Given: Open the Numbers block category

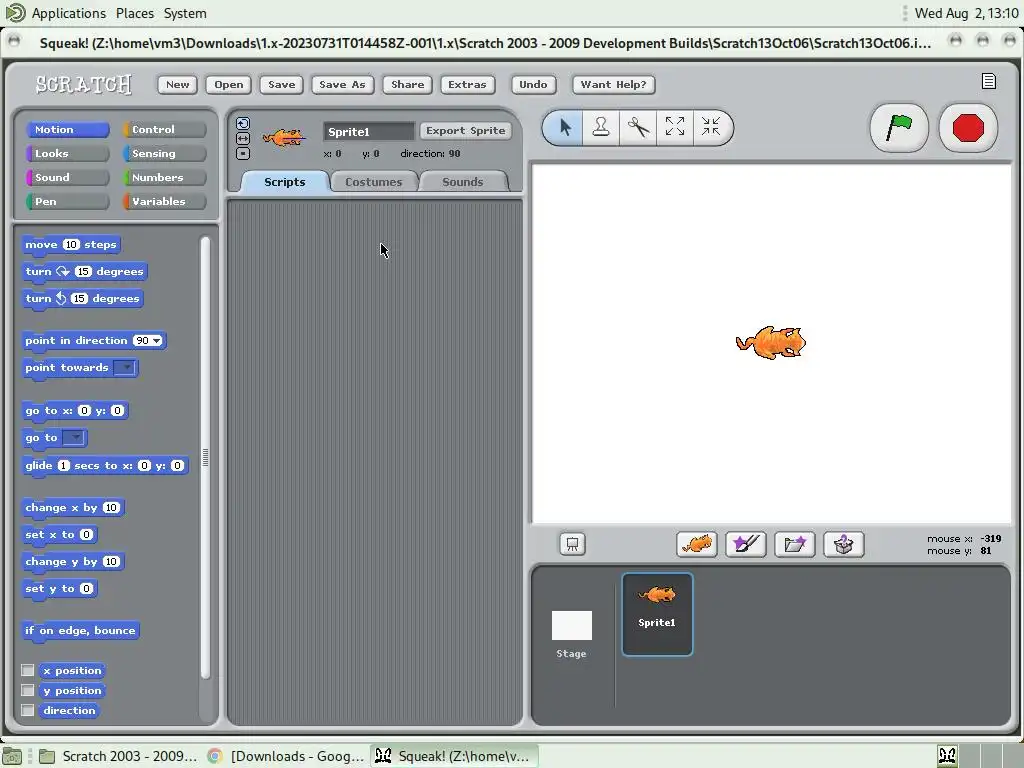Looking at the screenshot, I should pyautogui.click(x=165, y=178).
